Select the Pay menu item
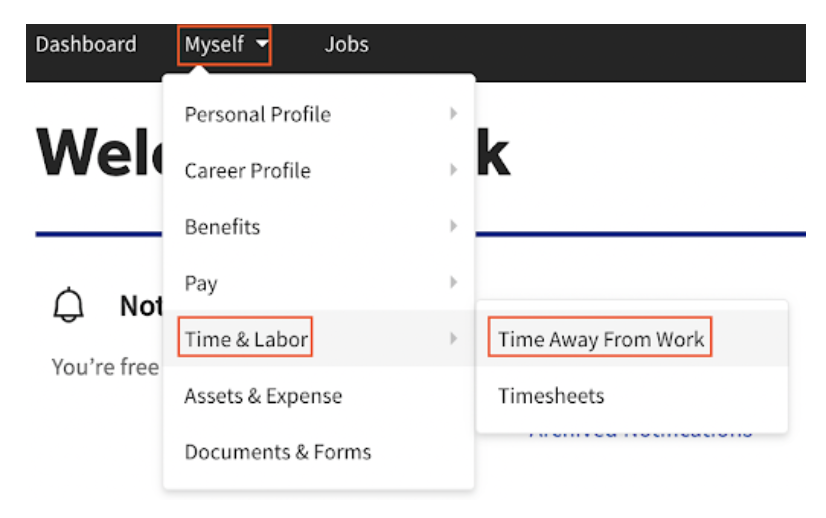 [201, 283]
